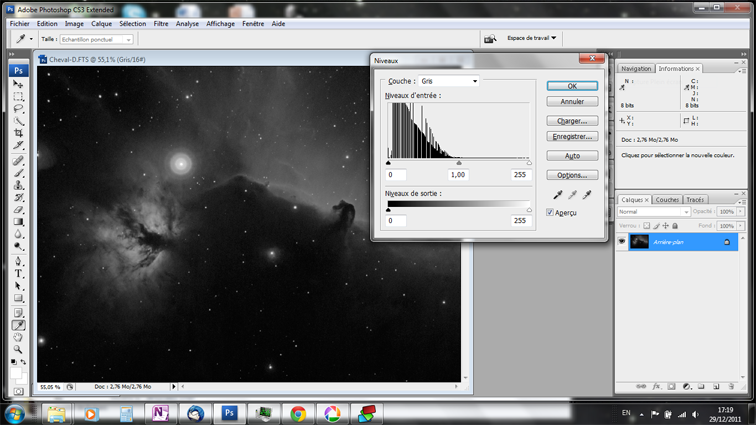Open the Affichage menu
Viewport: 756px width, 425px height.
coord(220,24)
